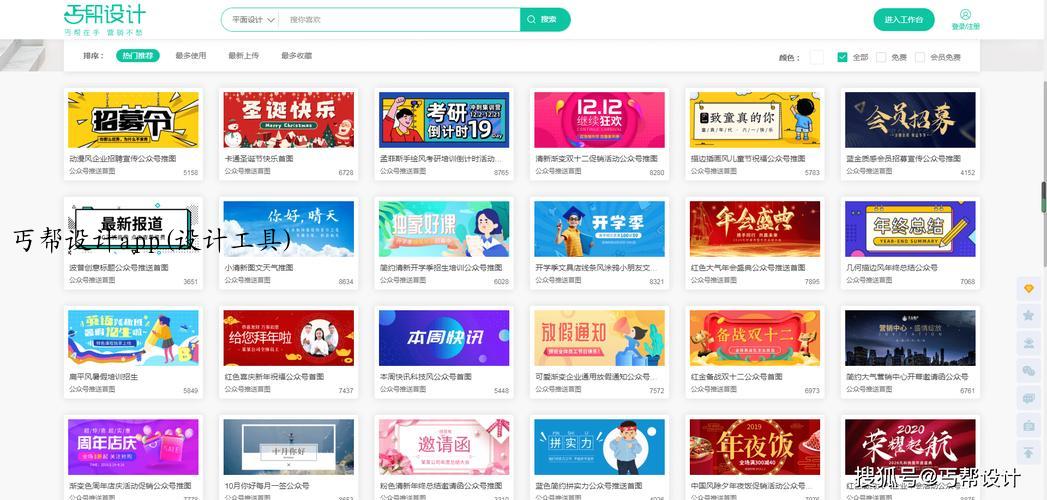
Task: Open the 圣诞快乐 template thumbnail
Action: [x=288, y=120]
